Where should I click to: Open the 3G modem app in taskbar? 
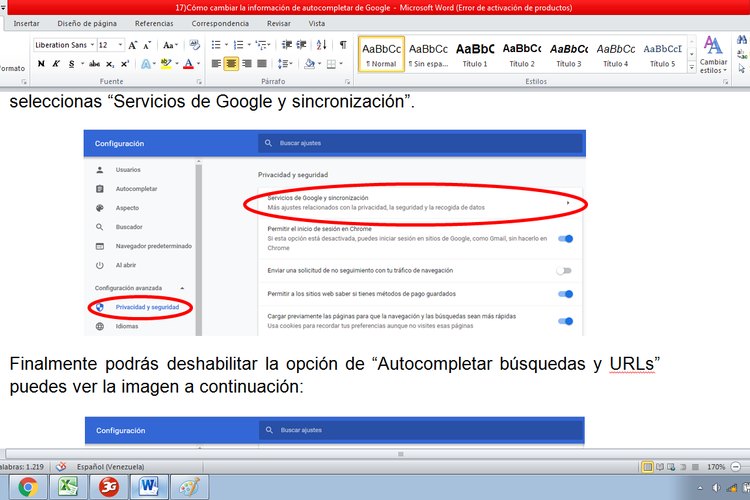(x=109, y=487)
